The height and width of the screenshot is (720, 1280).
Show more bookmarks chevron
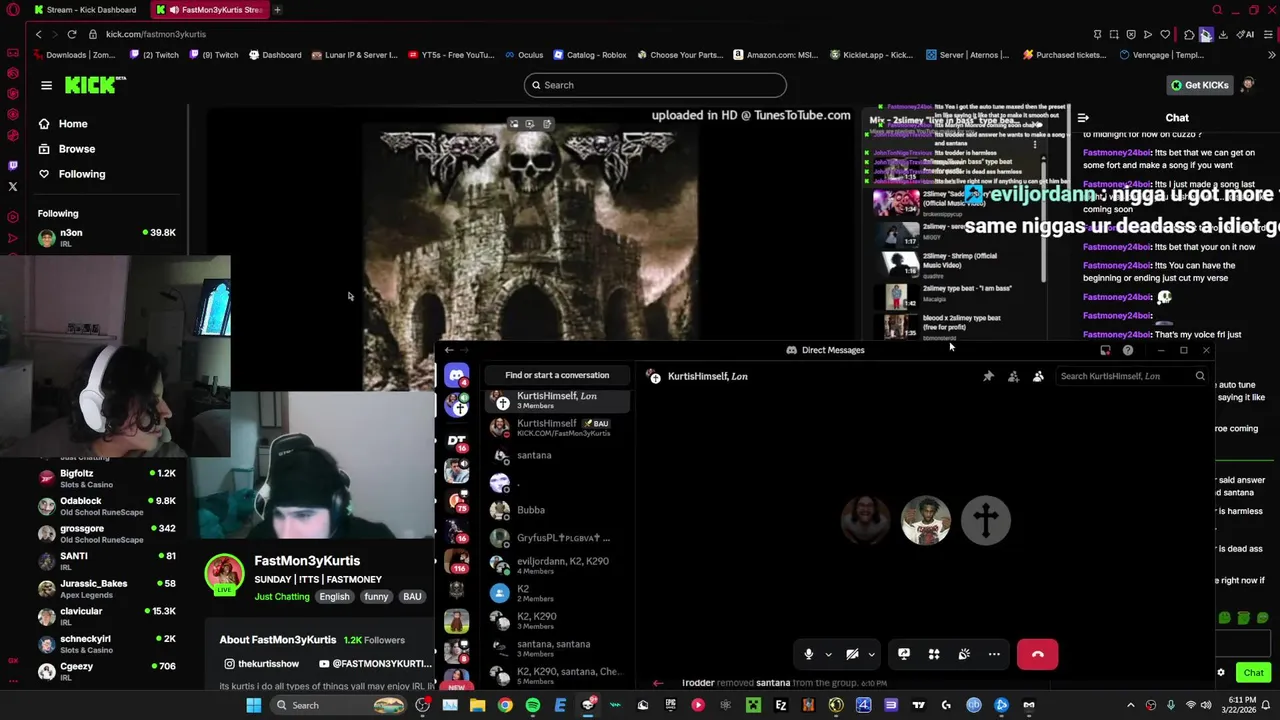coord(1271,55)
